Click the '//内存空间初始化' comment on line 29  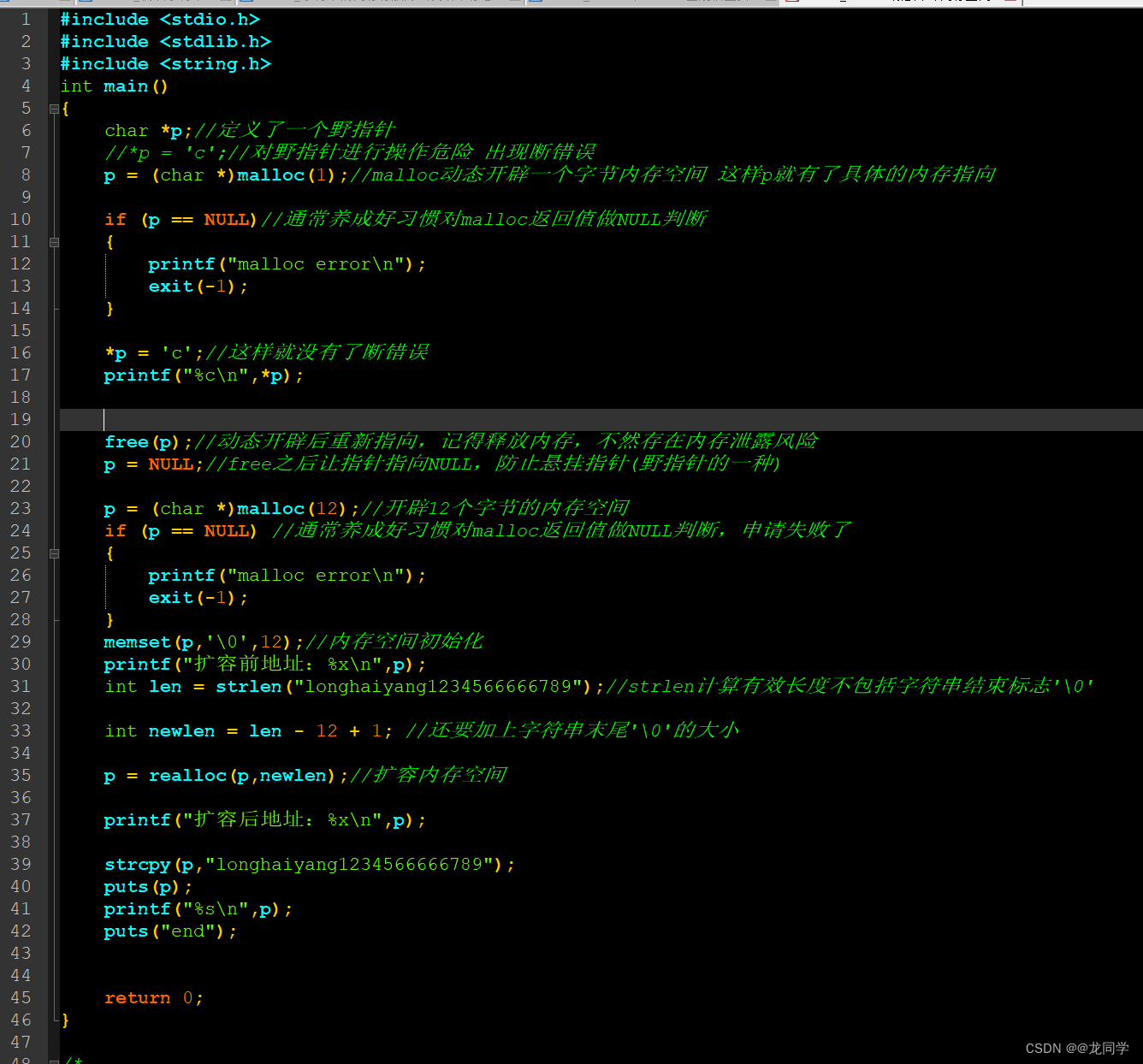(x=394, y=641)
